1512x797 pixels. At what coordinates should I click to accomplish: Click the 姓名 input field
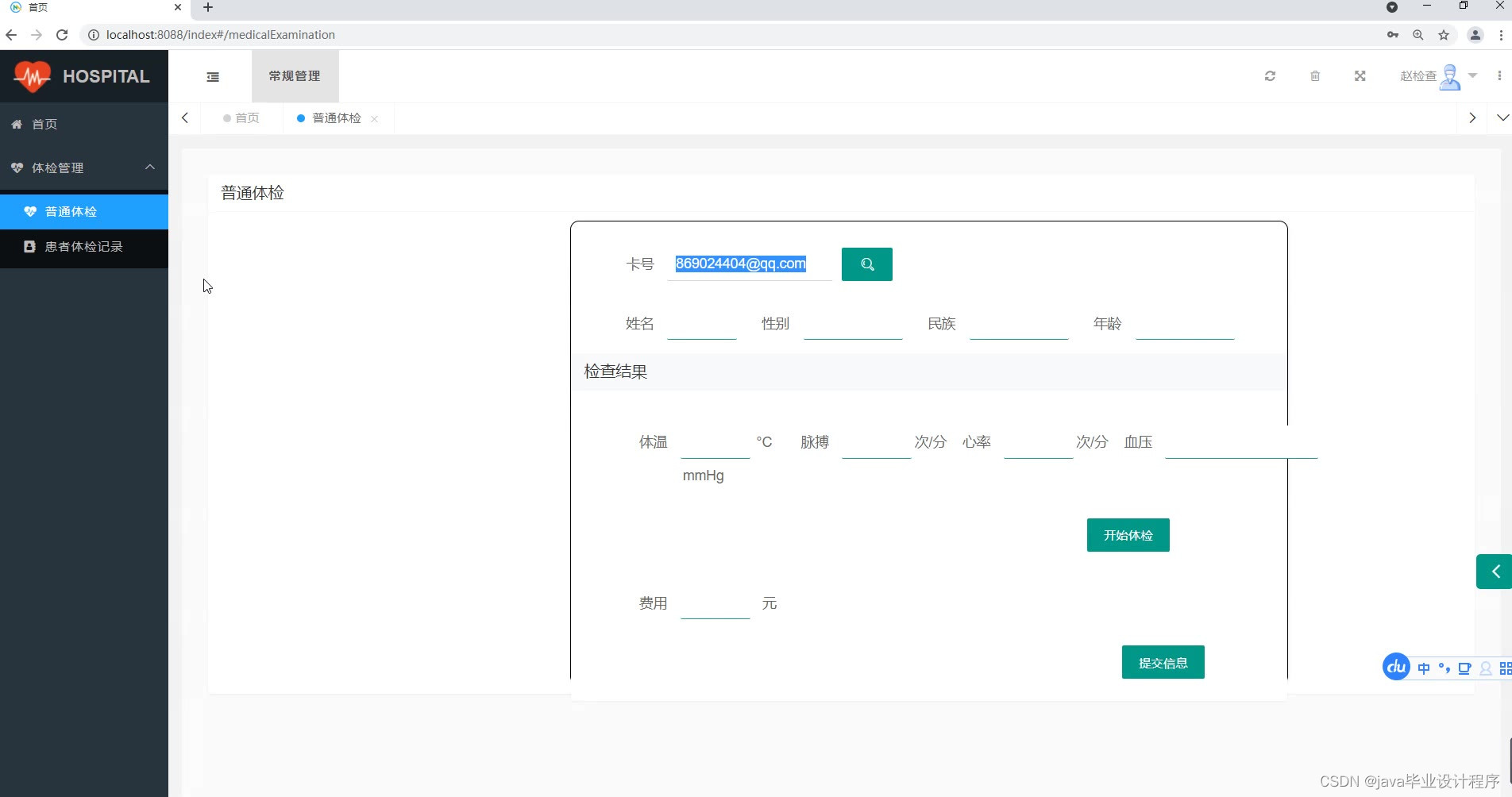coord(702,324)
